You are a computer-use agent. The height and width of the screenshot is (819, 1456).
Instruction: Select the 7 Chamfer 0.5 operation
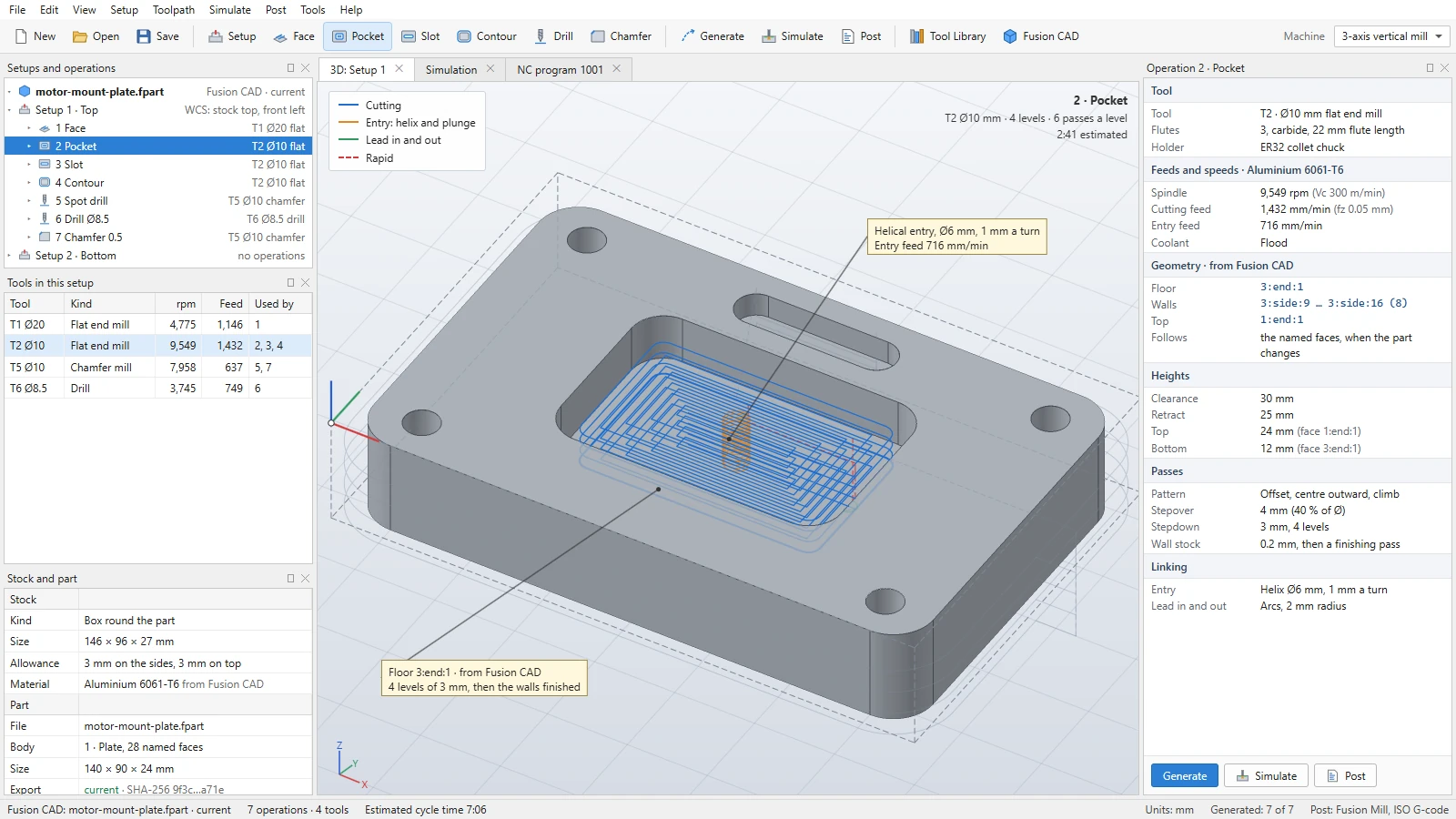[158, 238]
